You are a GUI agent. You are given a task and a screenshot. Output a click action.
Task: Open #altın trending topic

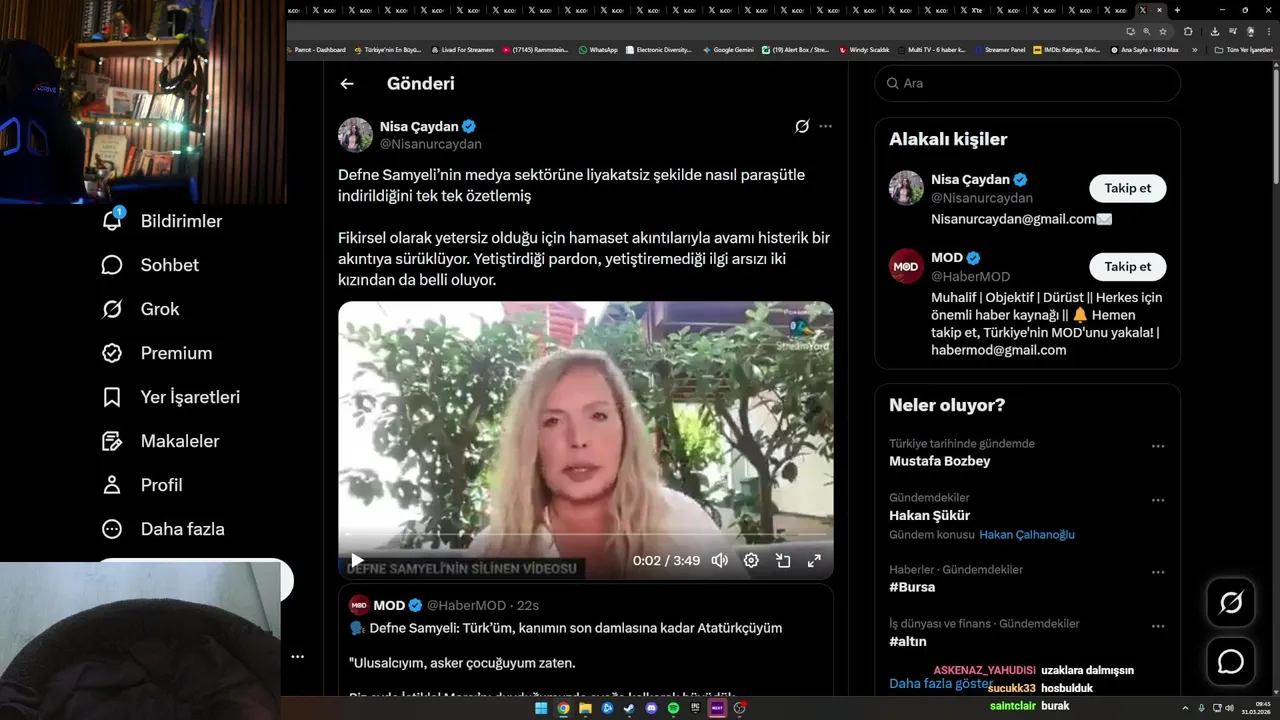908,642
